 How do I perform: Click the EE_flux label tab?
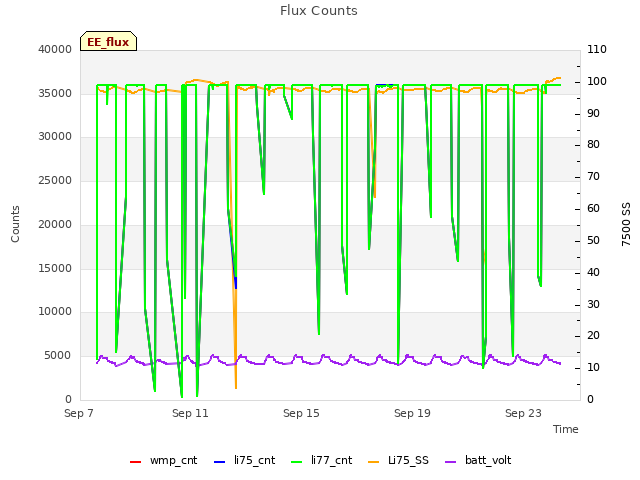pos(108,41)
